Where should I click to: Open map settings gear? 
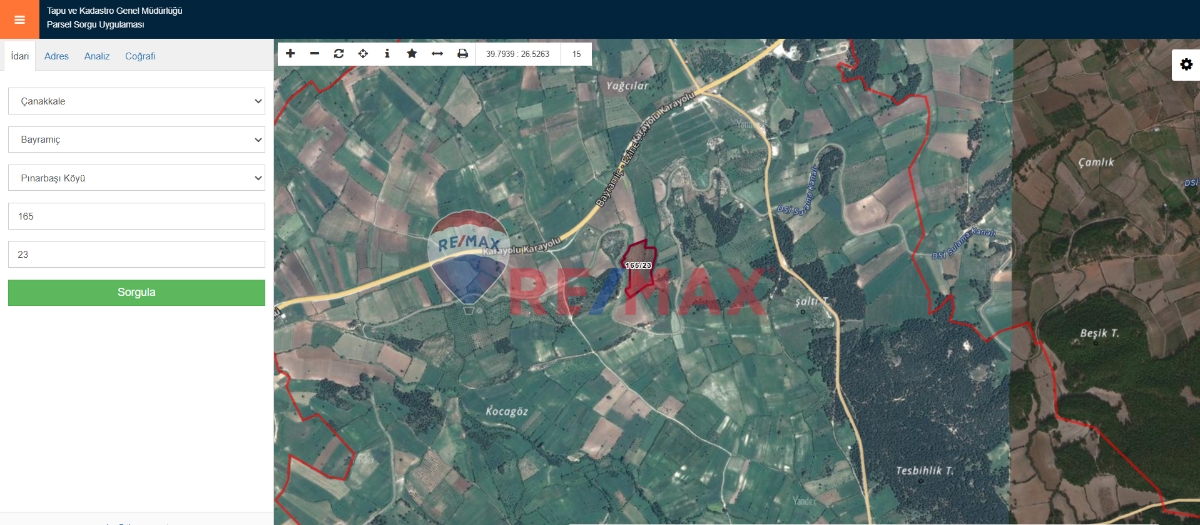point(1186,64)
